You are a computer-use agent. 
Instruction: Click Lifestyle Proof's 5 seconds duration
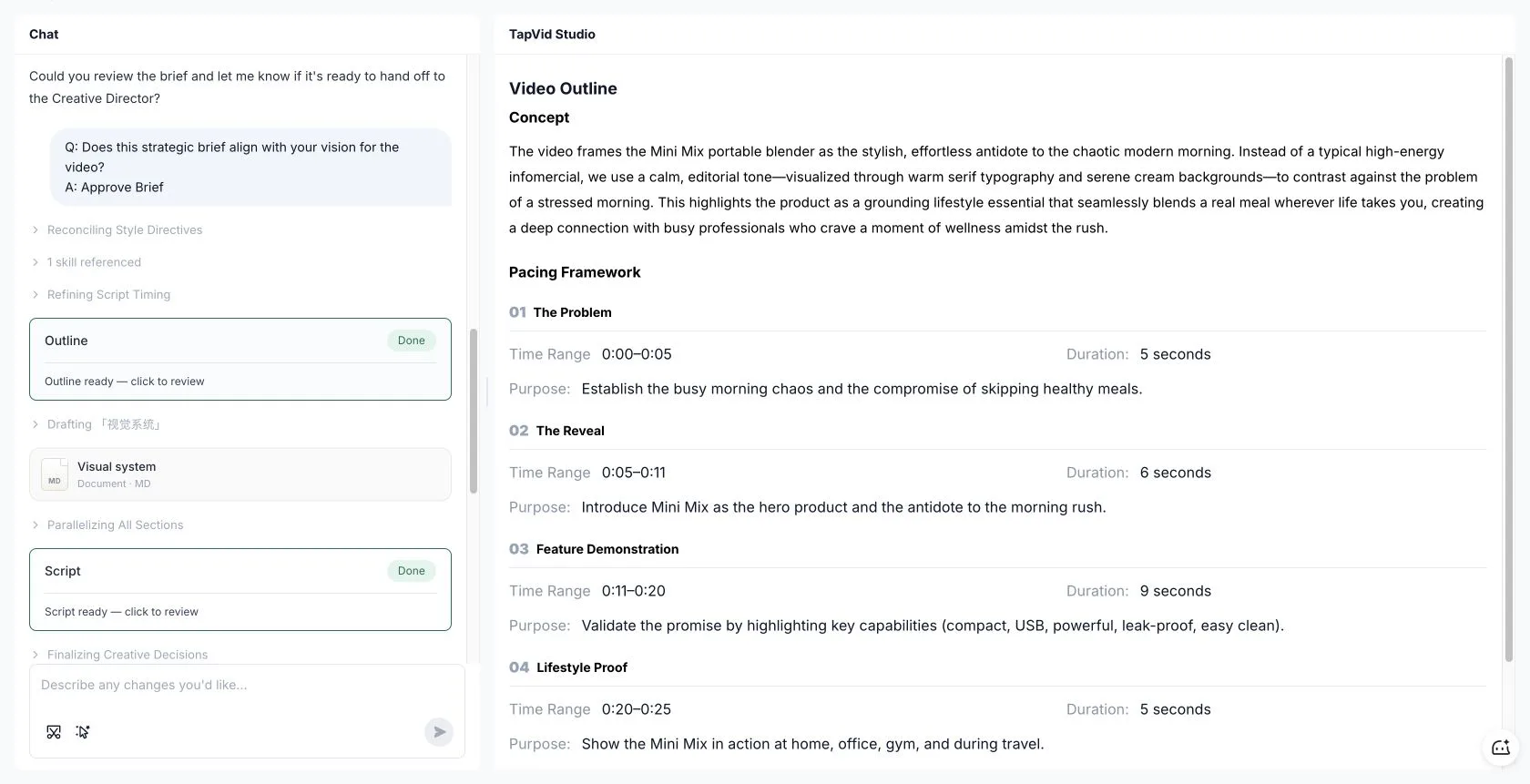coord(1176,709)
